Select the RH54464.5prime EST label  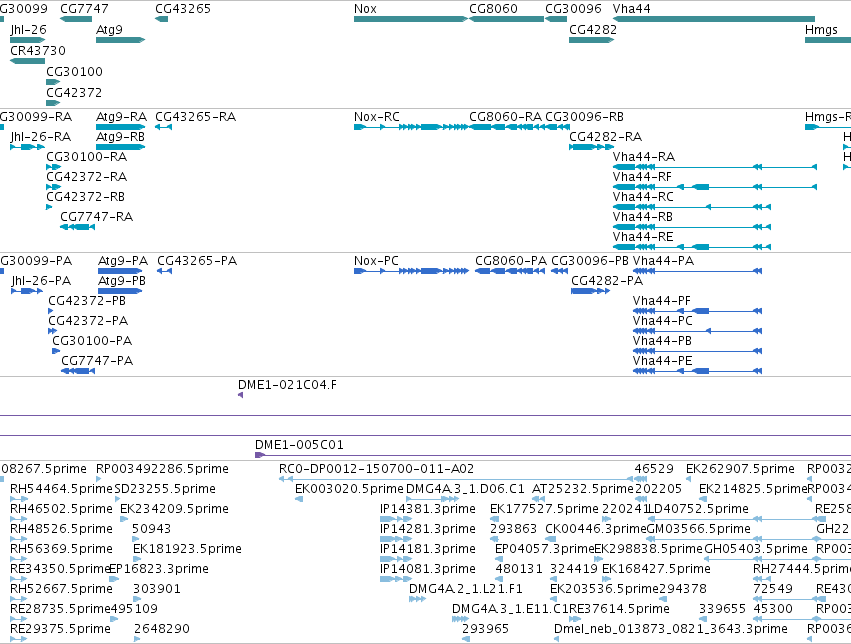(x=61, y=489)
